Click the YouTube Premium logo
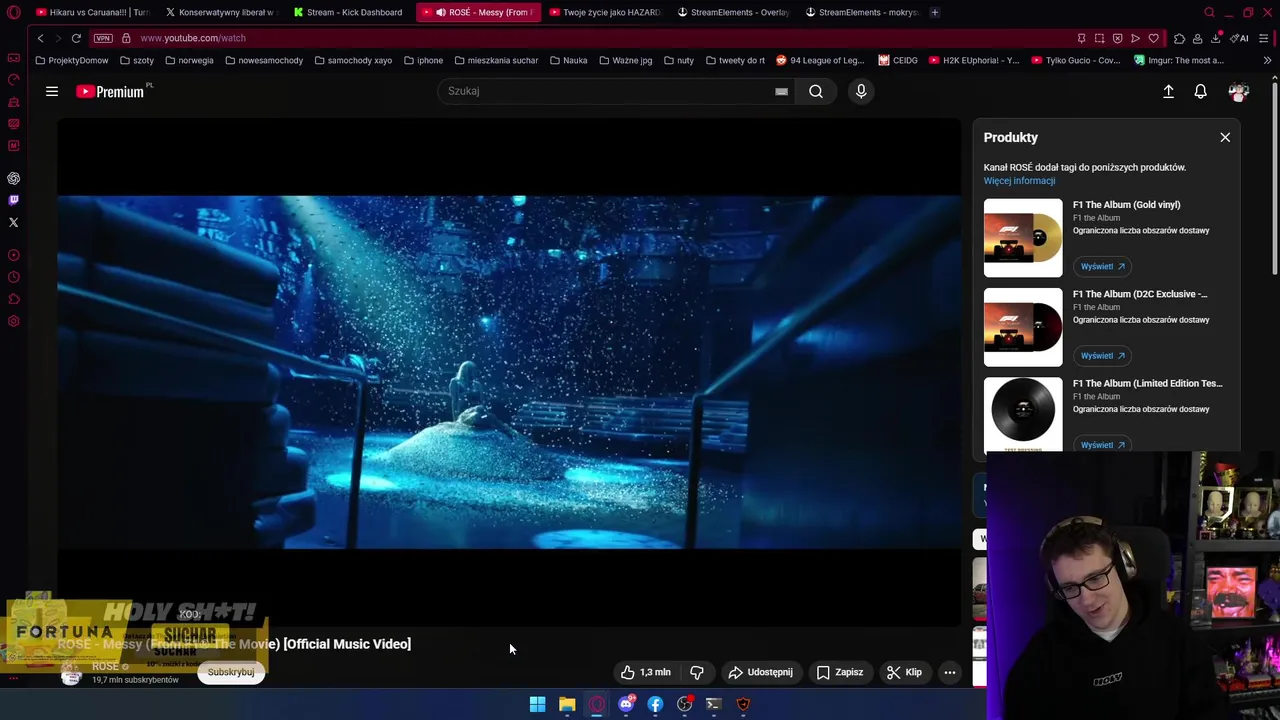This screenshot has height=720, width=1280. click(112, 91)
